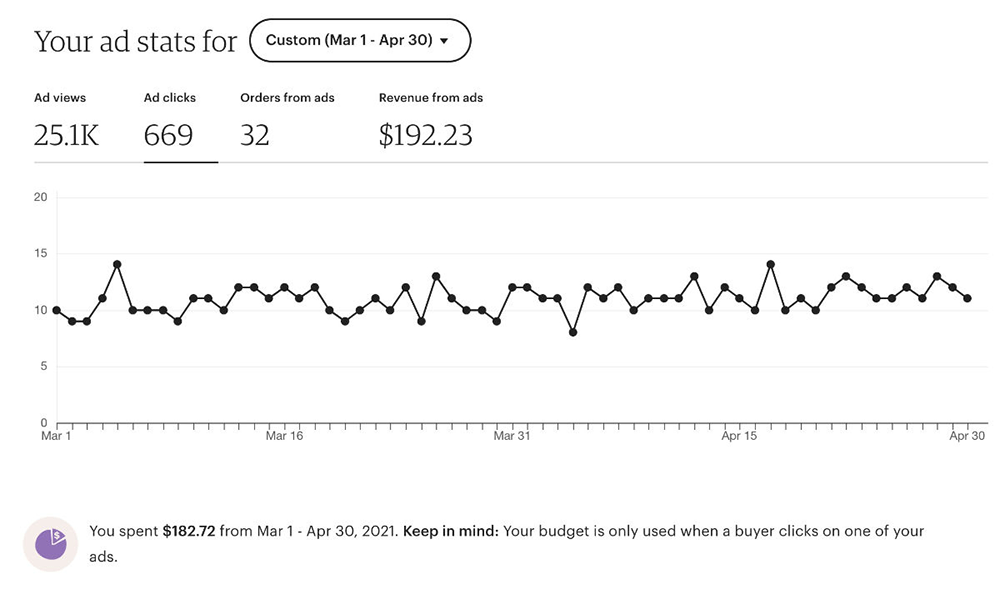This screenshot has width=1000, height=604.
Task: Select the Ad clicks stat tab
Action: (x=170, y=98)
